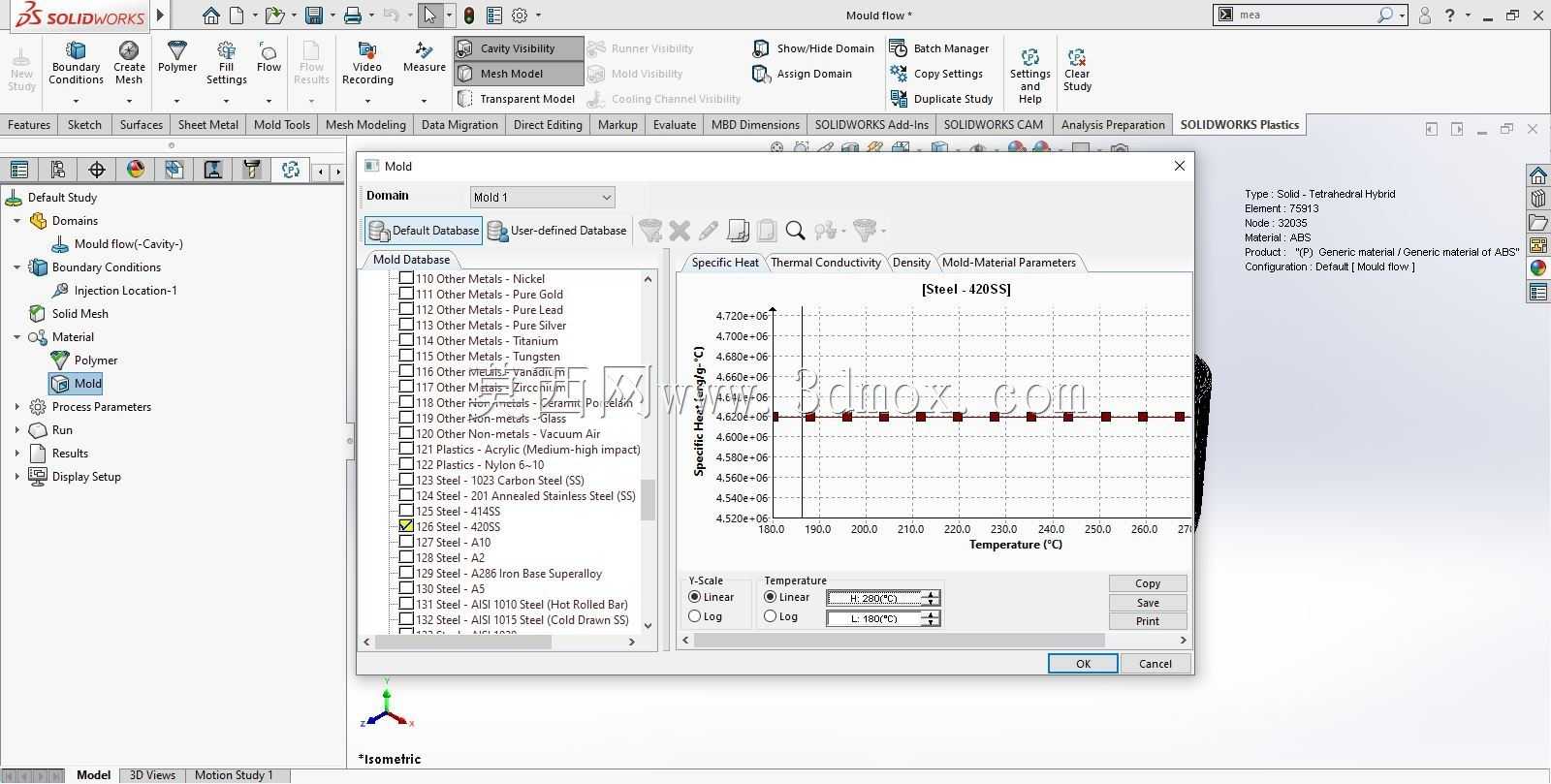This screenshot has width=1551, height=784.
Task: Open the Measure tool
Action: (x=424, y=56)
